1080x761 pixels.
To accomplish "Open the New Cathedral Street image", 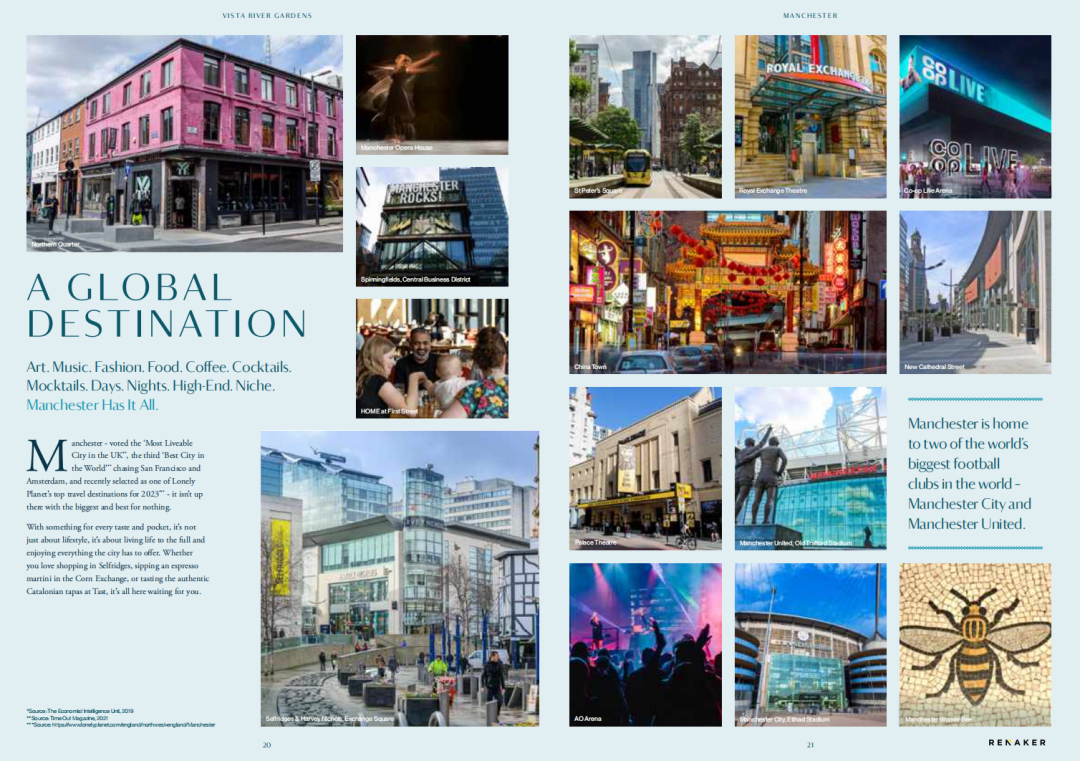I will point(975,292).
